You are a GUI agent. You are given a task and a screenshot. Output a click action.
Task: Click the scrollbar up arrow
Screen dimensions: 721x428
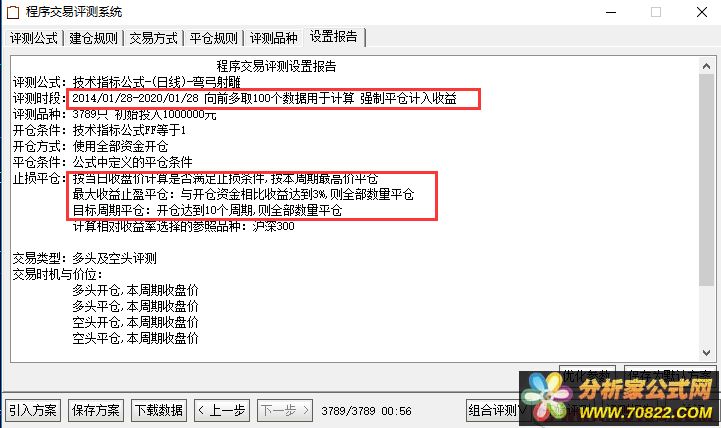pyautogui.click(x=706, y=66)
